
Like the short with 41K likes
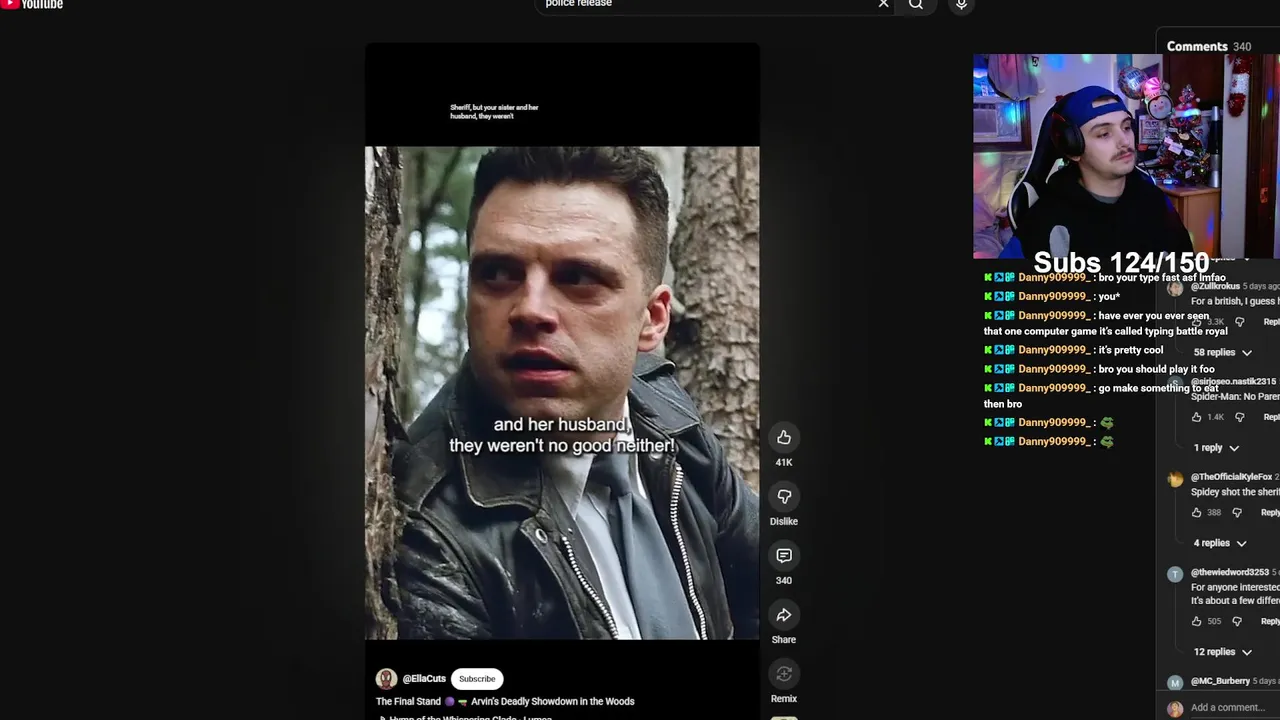tap(784, 437)
